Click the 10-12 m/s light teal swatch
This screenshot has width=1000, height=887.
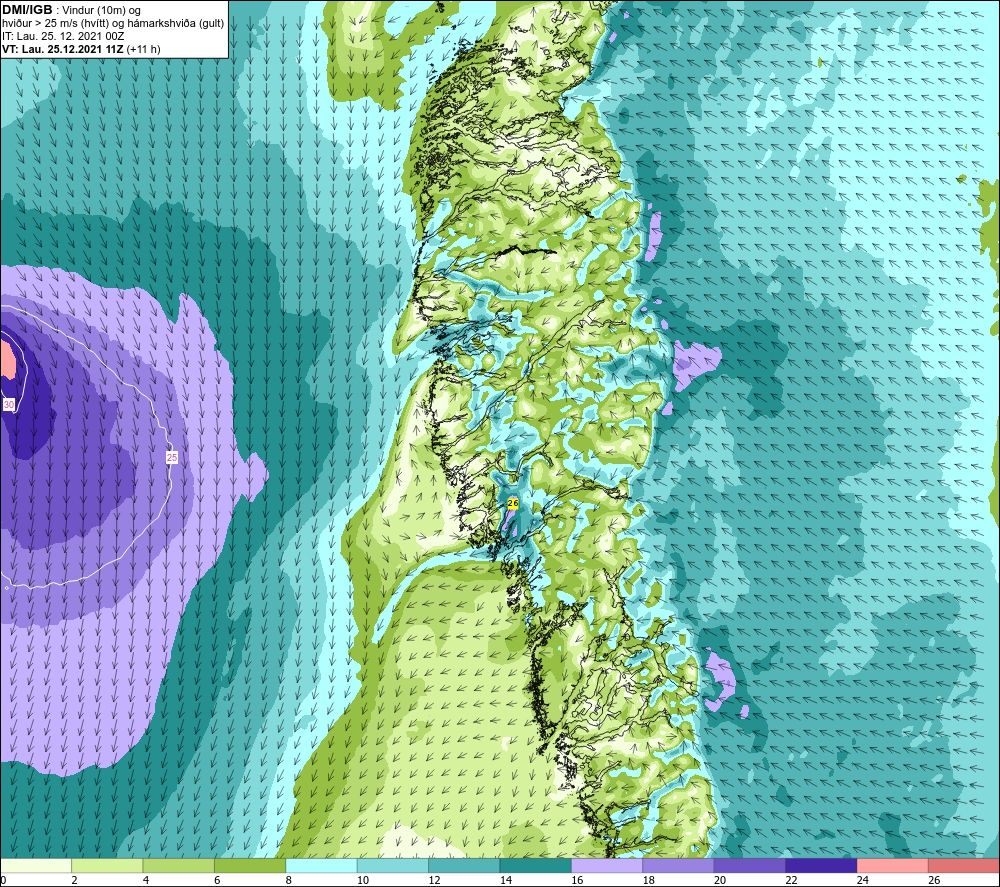click(x=393, y=865)
